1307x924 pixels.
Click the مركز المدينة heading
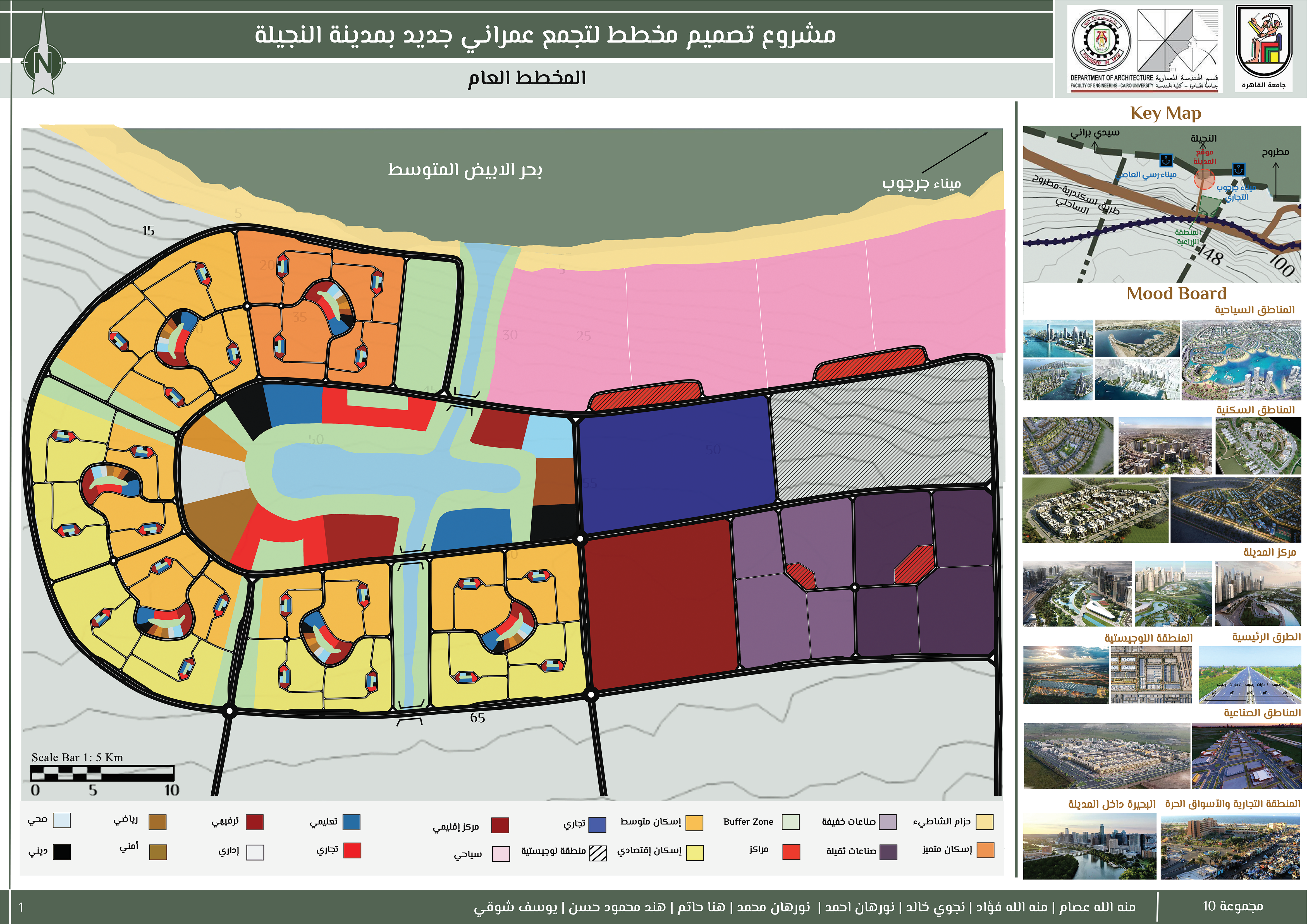click(1269, 552)
